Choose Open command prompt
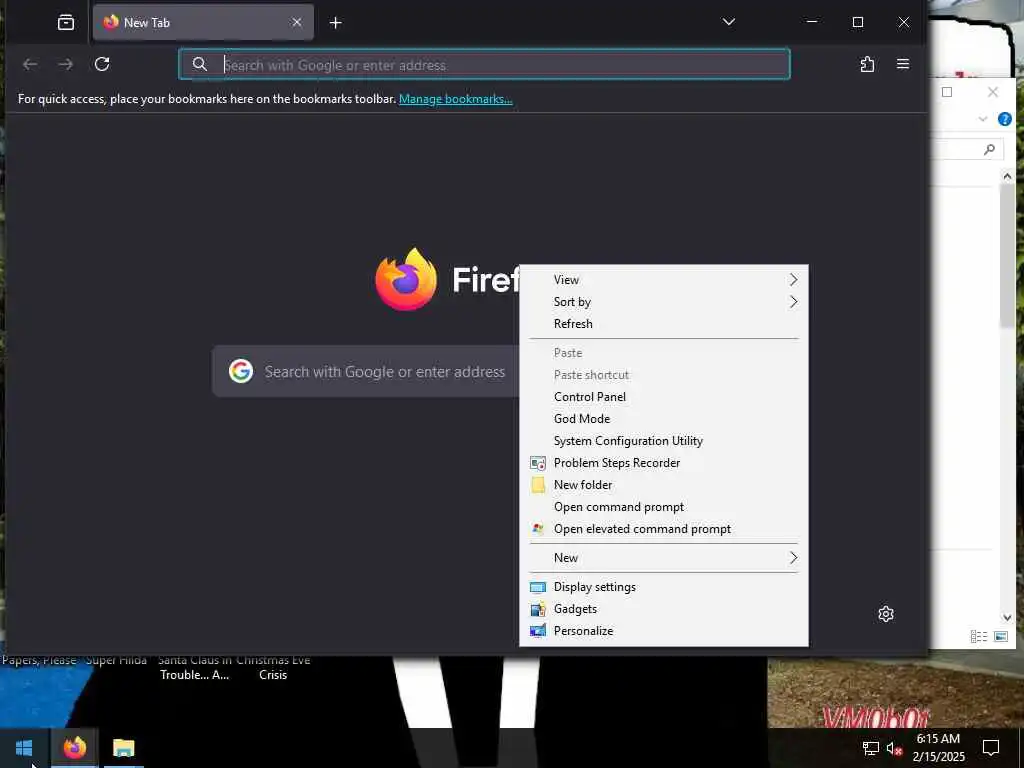Viewport: 1024px width, 768px height. coord(664,507)
